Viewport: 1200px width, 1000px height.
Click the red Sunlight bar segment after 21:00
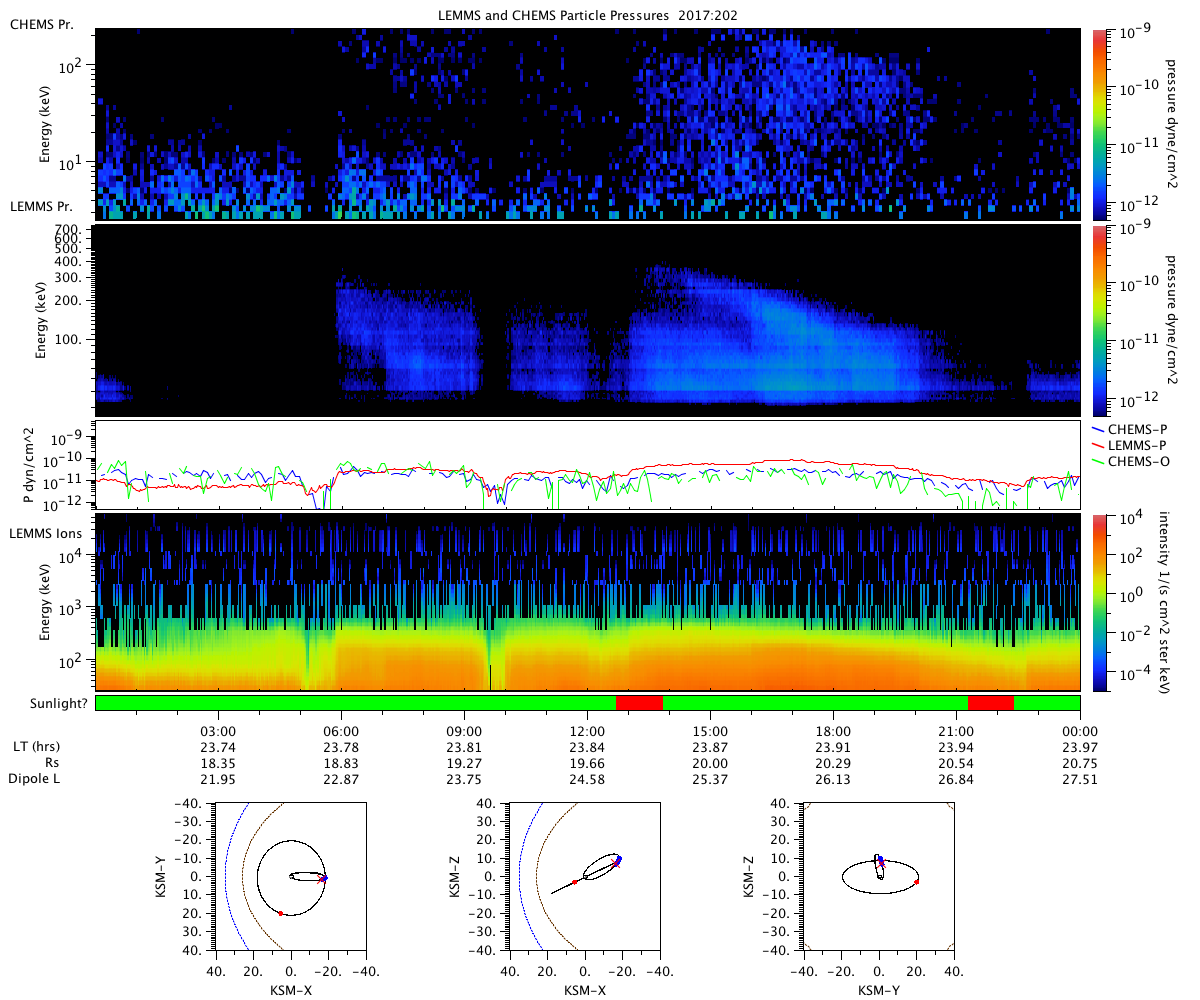pos(991,703)
